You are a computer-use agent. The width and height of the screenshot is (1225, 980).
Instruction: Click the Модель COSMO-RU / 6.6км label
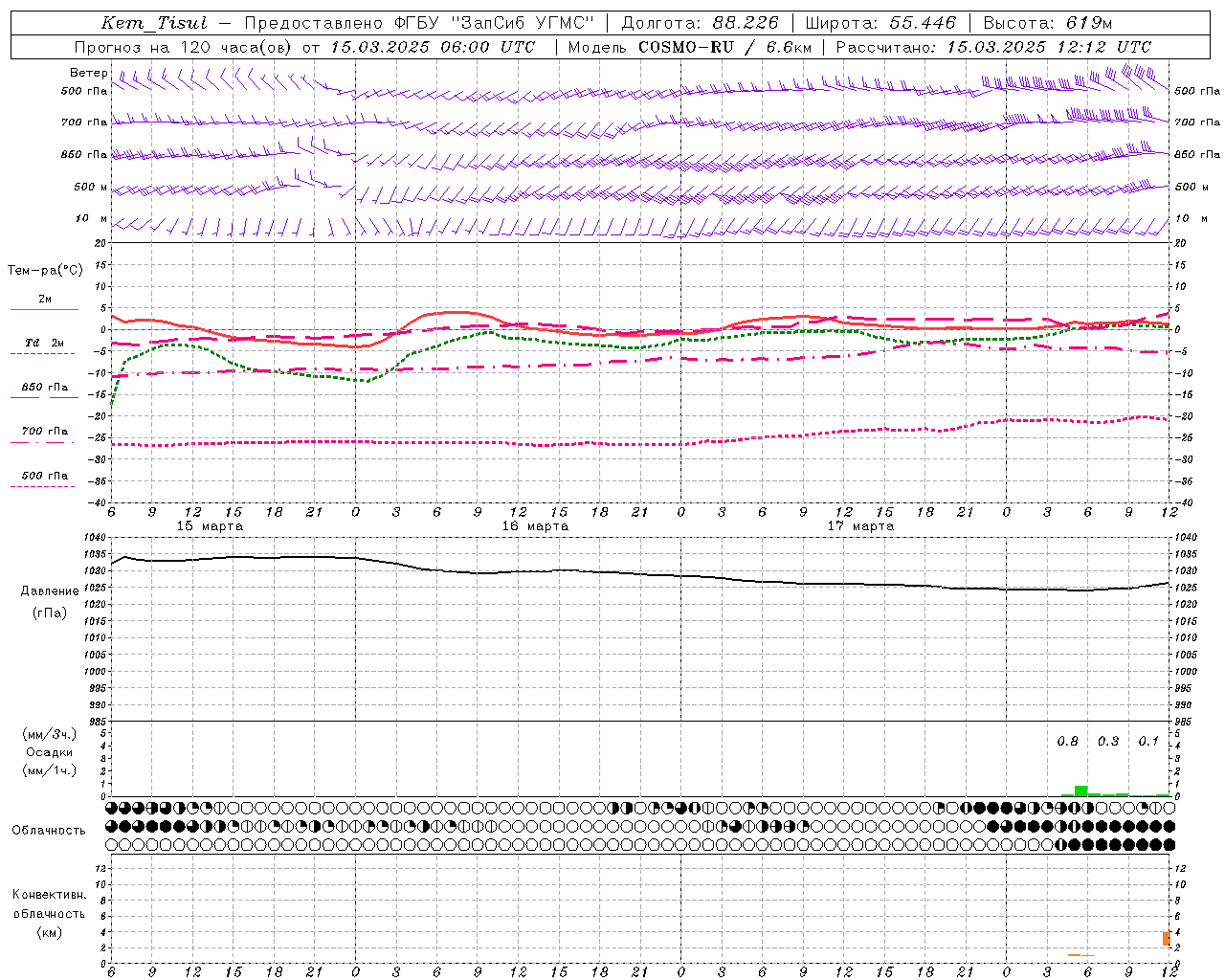point(689,47)
